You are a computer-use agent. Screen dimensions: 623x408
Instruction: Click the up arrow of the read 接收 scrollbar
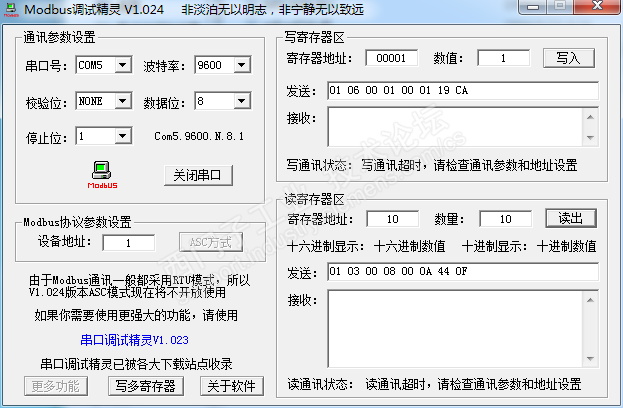[x=590, y=300]
